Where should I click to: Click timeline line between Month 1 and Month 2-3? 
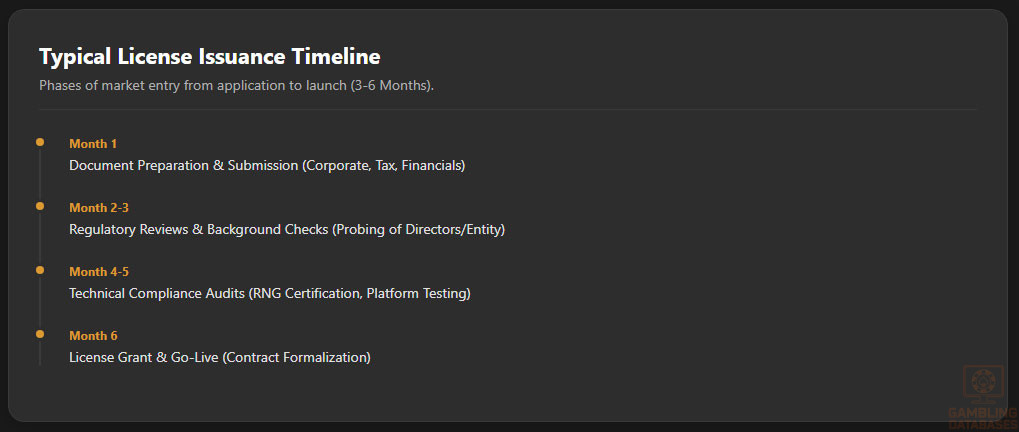40,175
